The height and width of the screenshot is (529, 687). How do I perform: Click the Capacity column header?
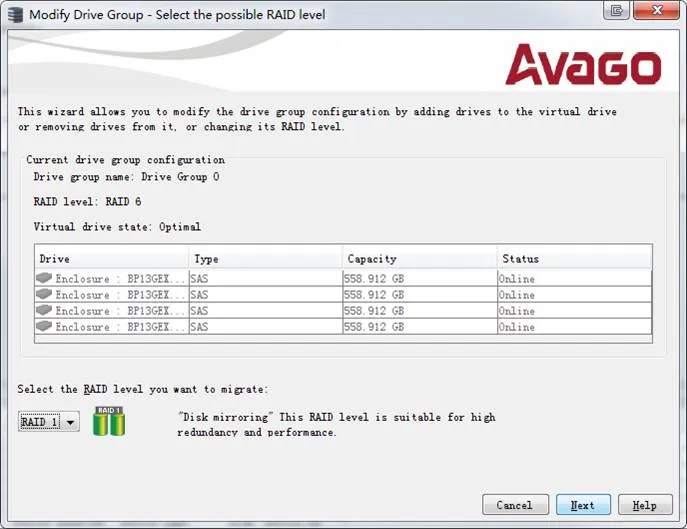tap(420, 259)
